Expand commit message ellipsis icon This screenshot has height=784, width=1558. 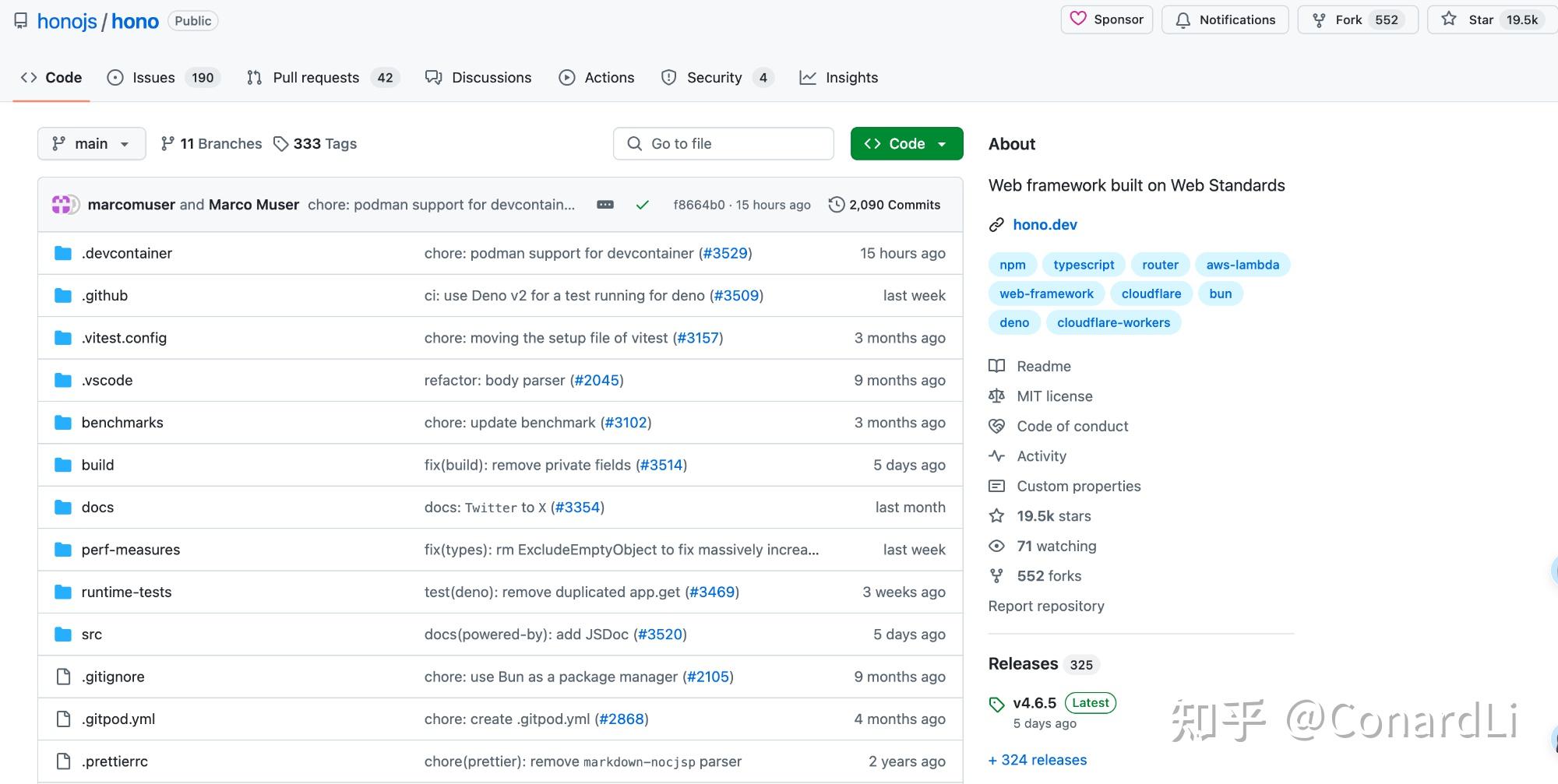(605, 205)
